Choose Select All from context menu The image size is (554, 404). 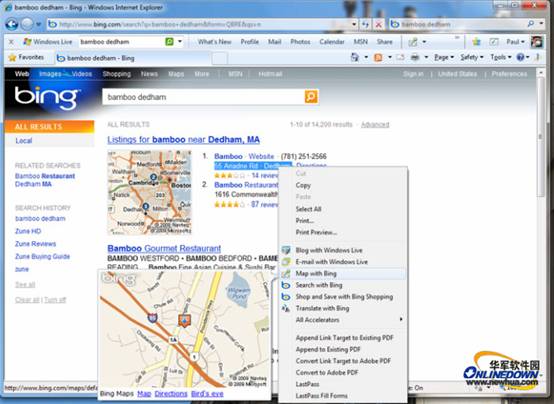(x=342, y=209)
